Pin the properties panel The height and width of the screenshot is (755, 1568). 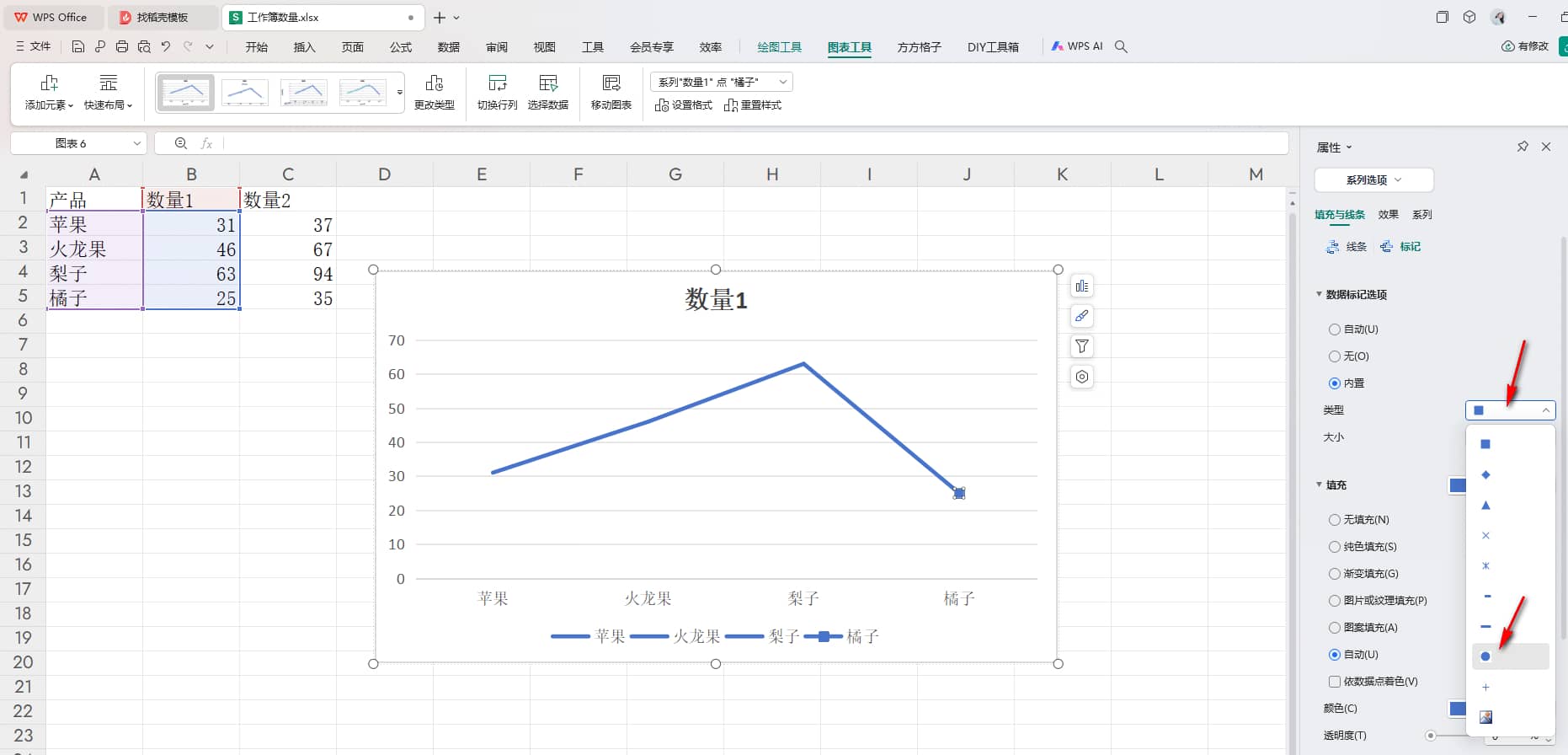(x=1523, y=147)
